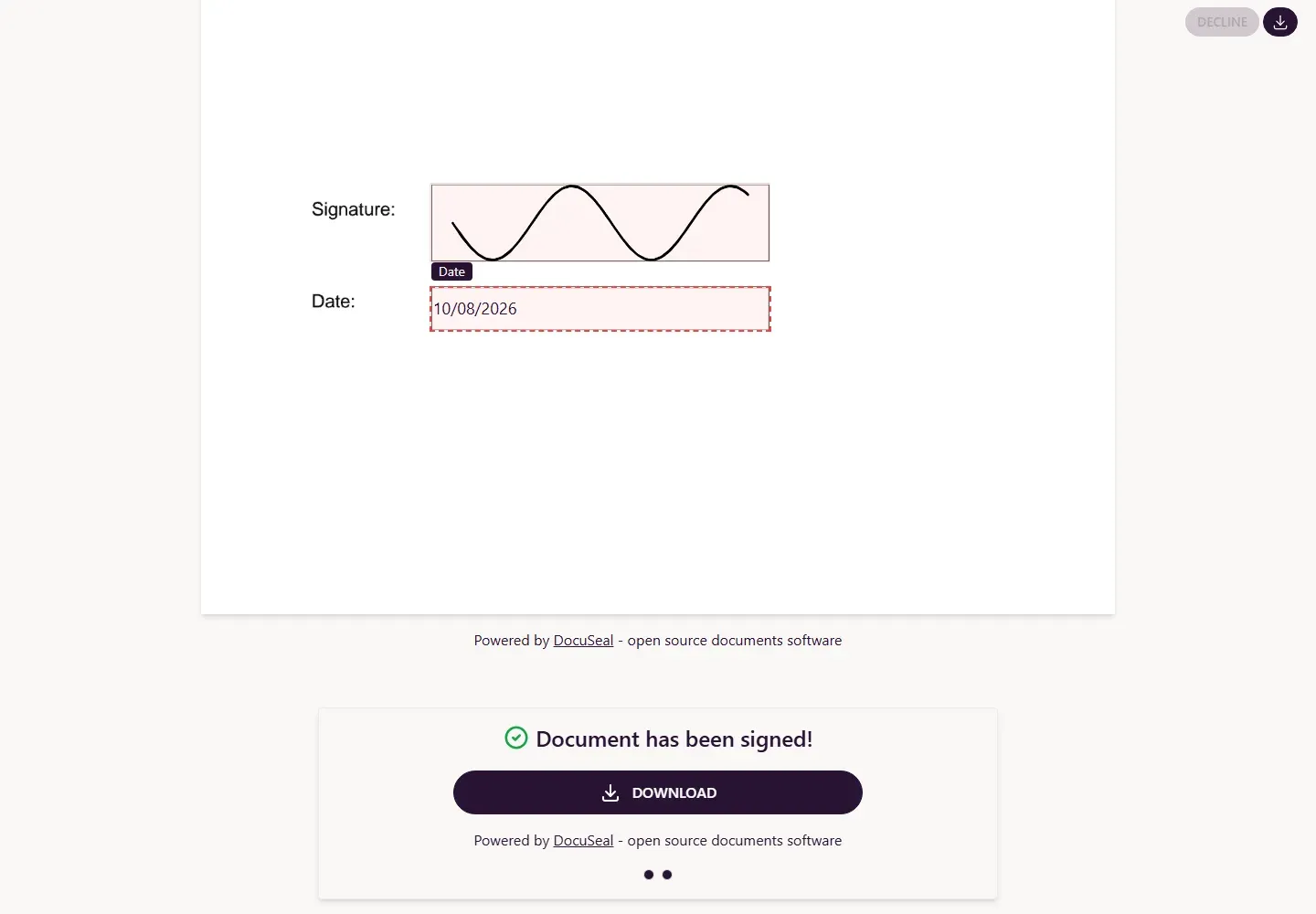Select the second dot under the signed panel
1316x914 pixels.
pyautogui.click(x=667, y=875)
